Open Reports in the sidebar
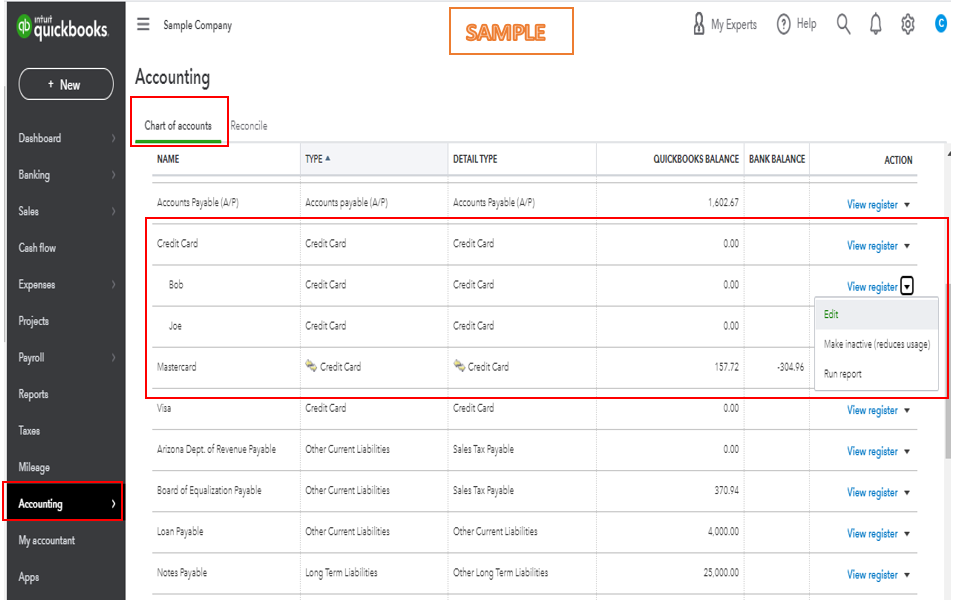 click(33, 395)
